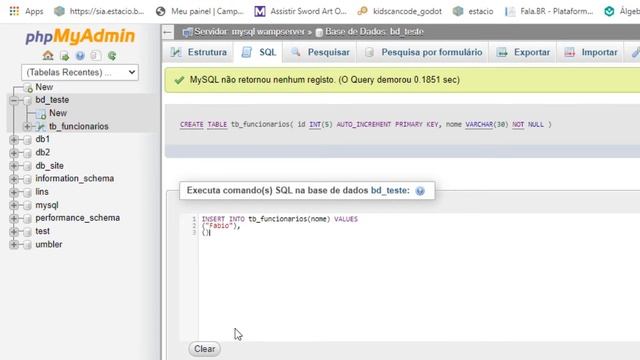Click the mysql database cylinder icon
Viewport: 640px width, 360px height.
28,205
